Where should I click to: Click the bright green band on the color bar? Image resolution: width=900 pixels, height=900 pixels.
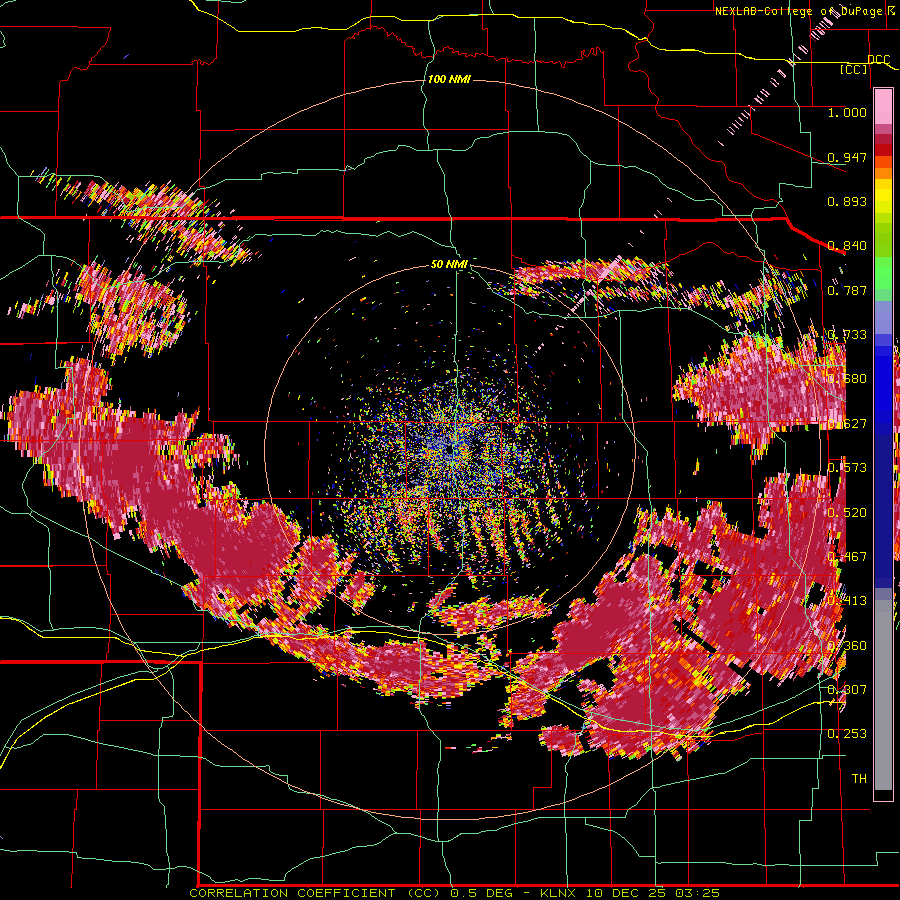pyautogui.click(x=883, y=273)
